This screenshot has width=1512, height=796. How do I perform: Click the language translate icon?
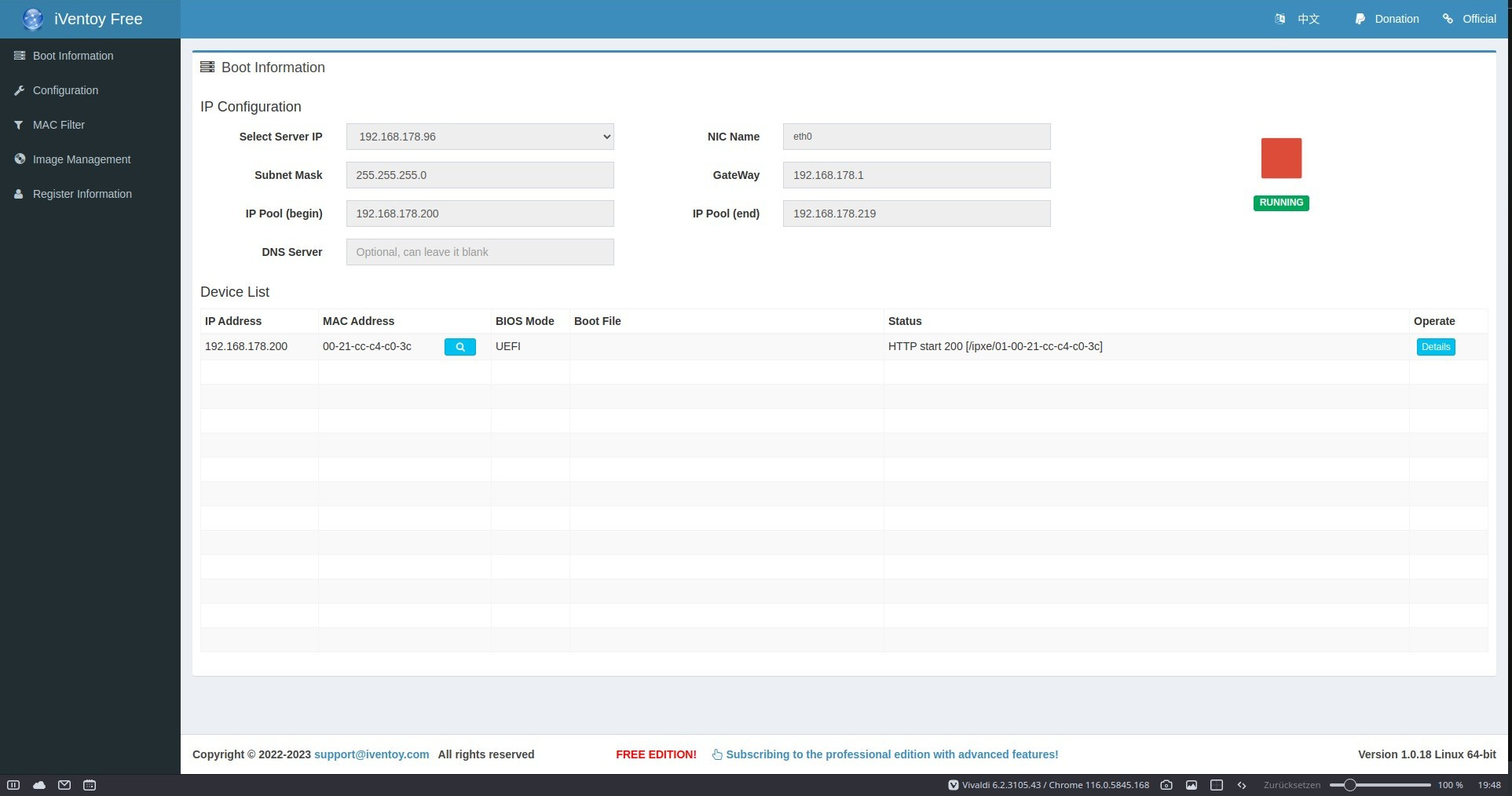click(x=1280, y=19)
